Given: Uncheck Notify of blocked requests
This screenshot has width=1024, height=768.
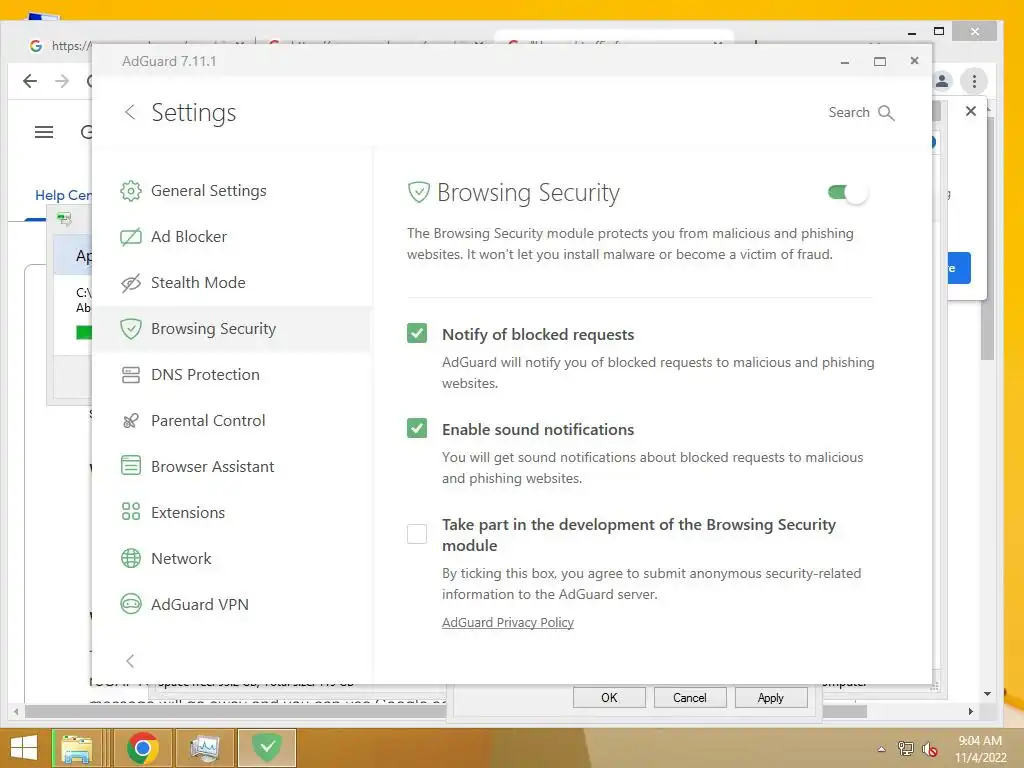Looking at the screenshot, I should point(417,334).
